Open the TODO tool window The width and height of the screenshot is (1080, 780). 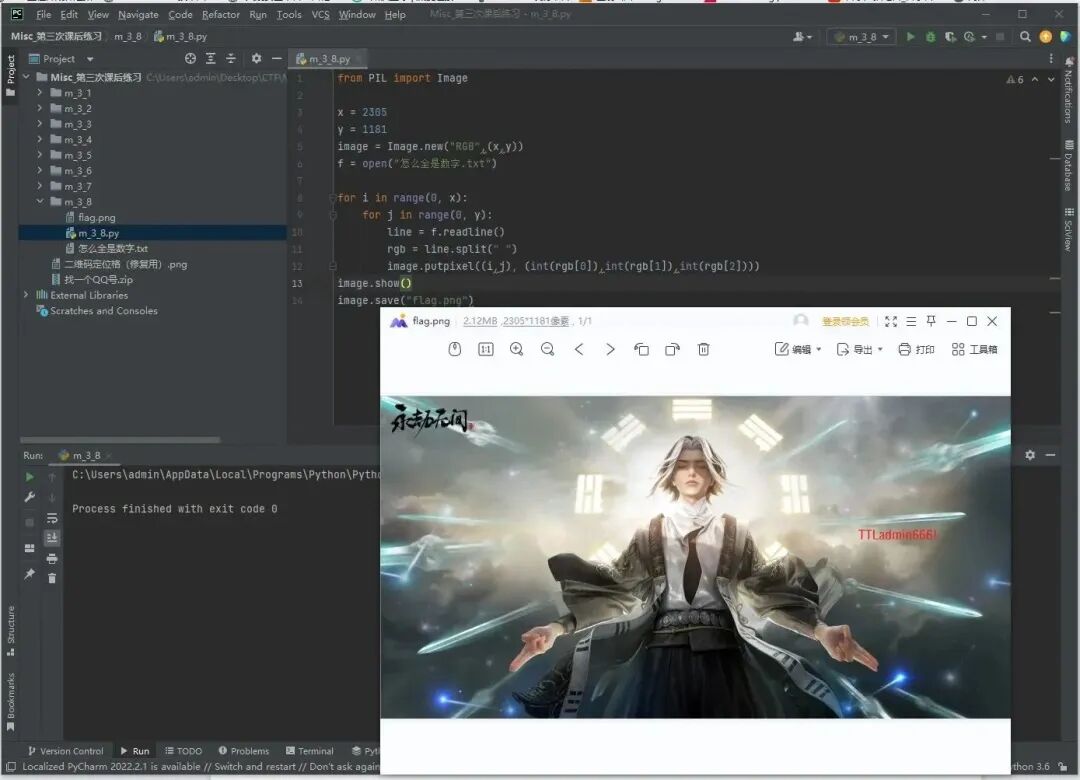tap(183, 750)
